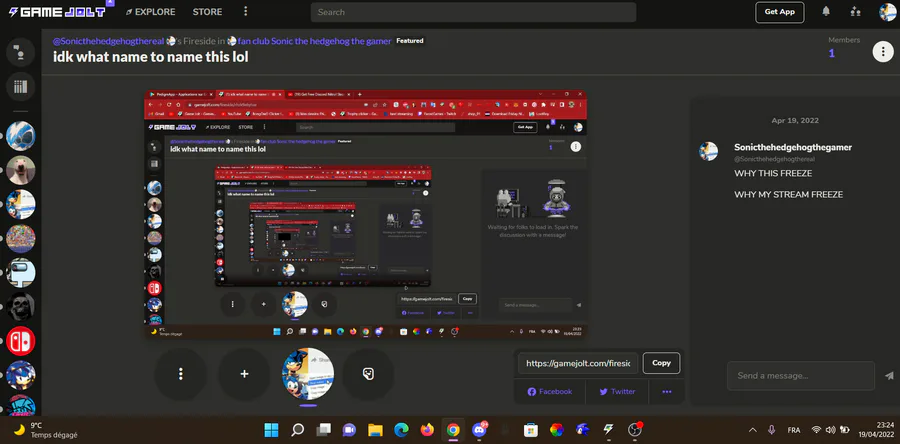Open Sonicthehedgehogthegamer's avatar in chat
900x444 pixels.
pyautogui.click(x=708, y=151)
